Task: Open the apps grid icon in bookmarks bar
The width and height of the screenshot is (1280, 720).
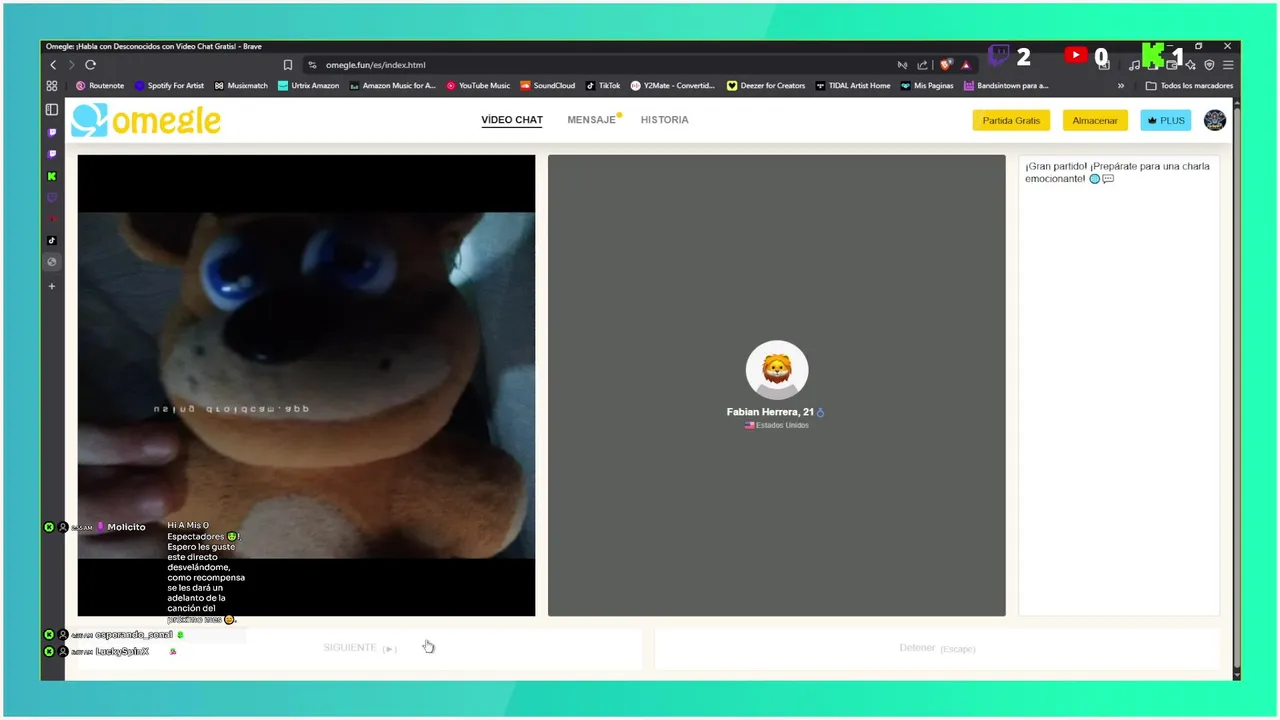Action: (x=52, y=86)
